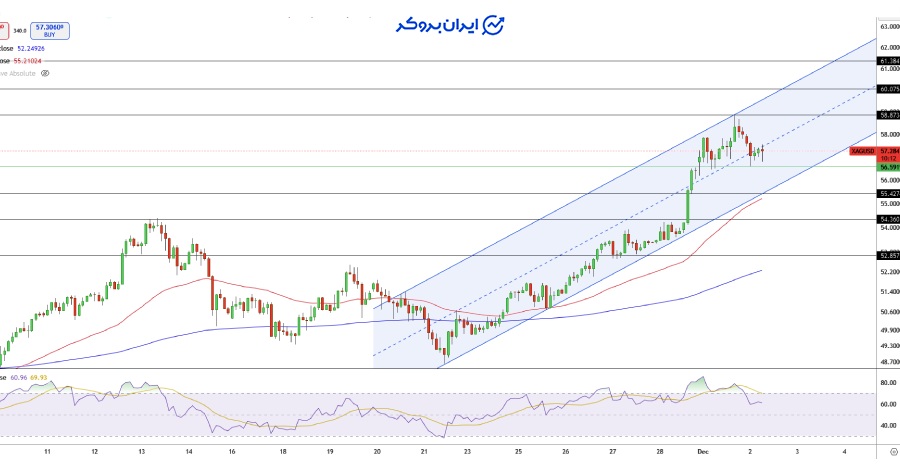Click the 52.857 price level label
This screenshot has height=471, width=900.
888,255
